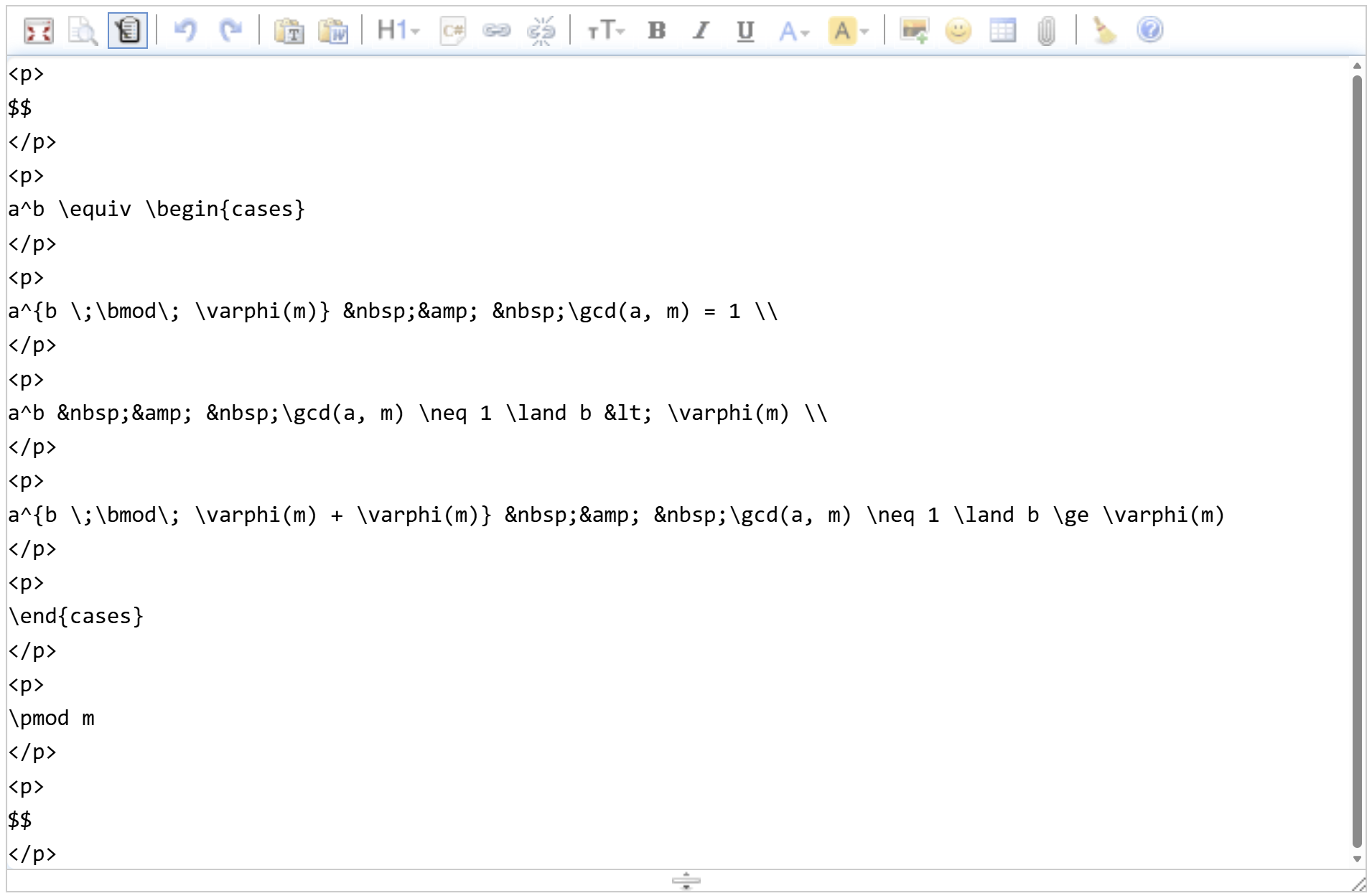This screenshot has height=896, width=1372.
Task: Insert a code snippet block
Action: tap(453, 31)
